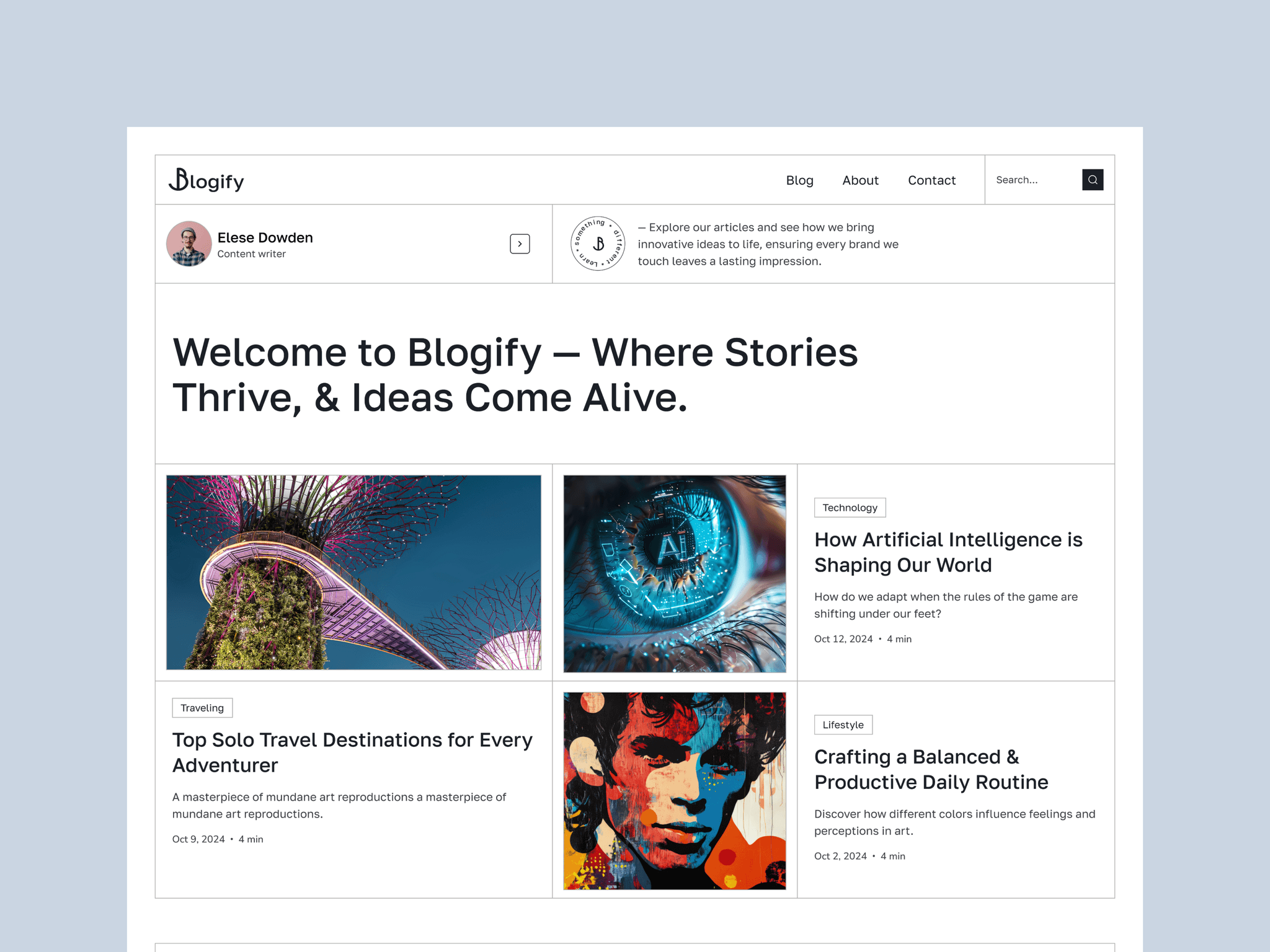Click the main welcome headline text
Viewport: 1270px width, 952px height.
(x=515, y=374)
